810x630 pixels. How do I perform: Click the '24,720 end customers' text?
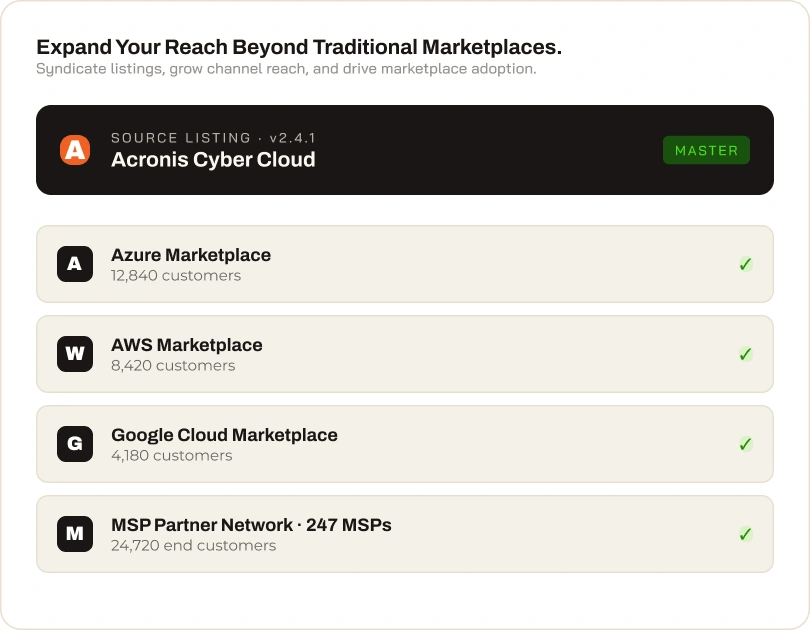[x=193, y=545]
